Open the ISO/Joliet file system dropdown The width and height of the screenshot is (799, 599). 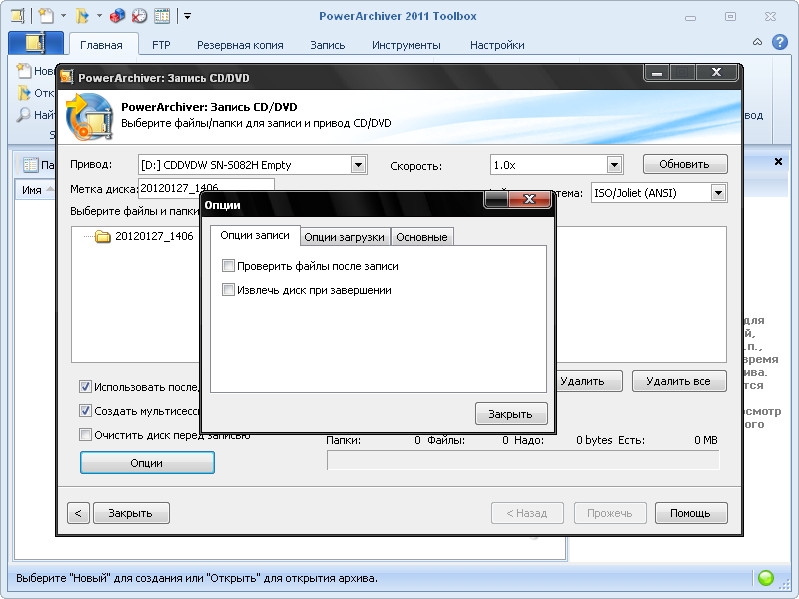click(x=718, y=193)
